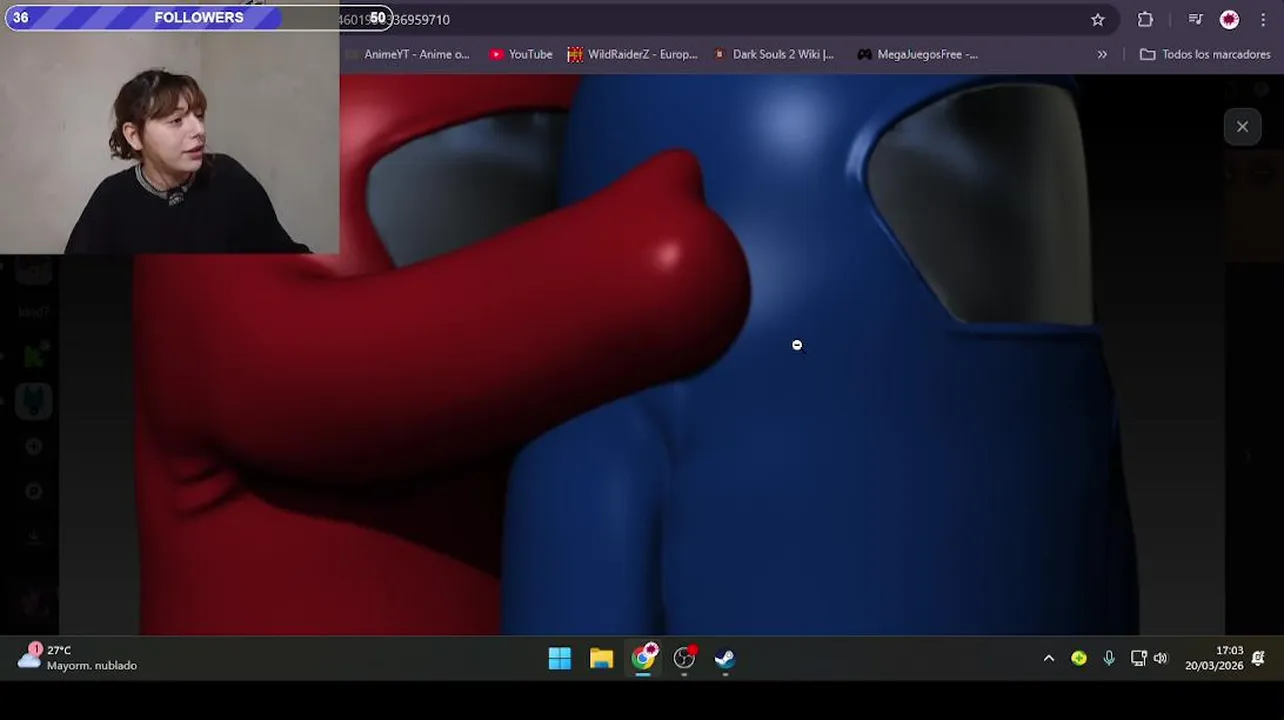The image size is (1284, 720).
Task: Close the enlarged image viewer
Action: 1242,127
